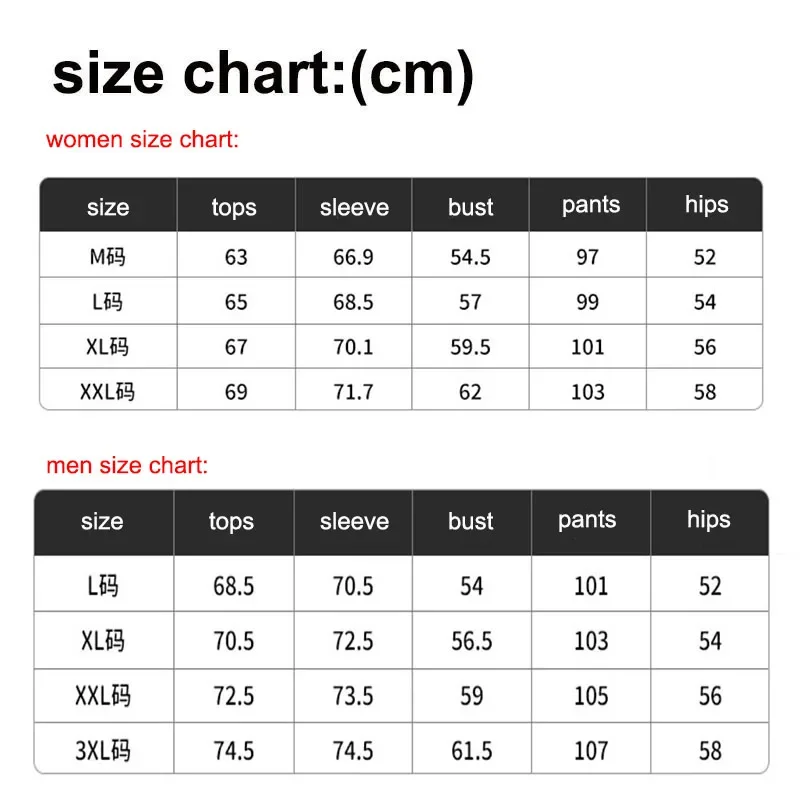This screenshot has width=800, height=800.
Task: Click the women's bust value 59.5
Action: (x=470, y=347)
